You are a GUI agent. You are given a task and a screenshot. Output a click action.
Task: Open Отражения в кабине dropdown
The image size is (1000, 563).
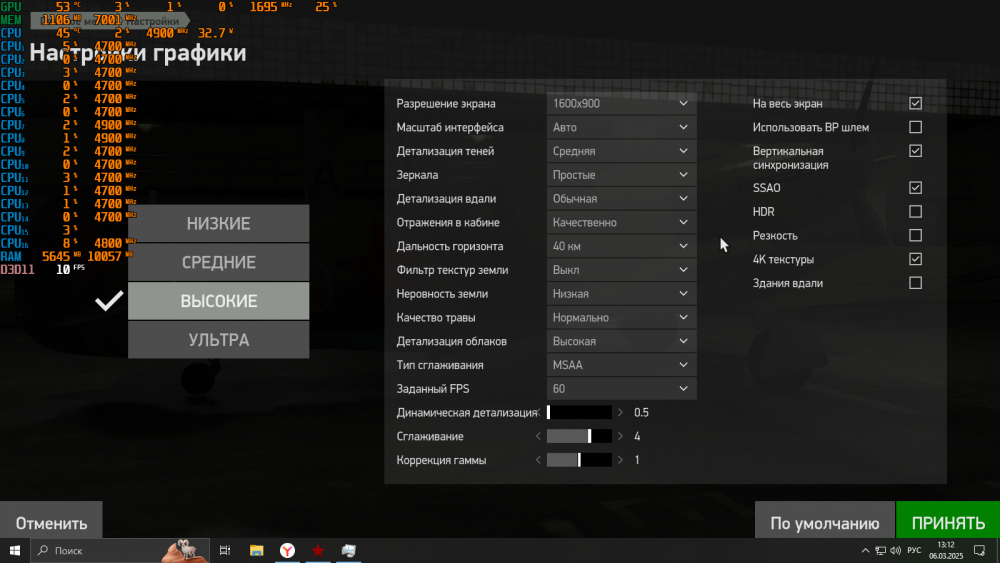[621, 222]
